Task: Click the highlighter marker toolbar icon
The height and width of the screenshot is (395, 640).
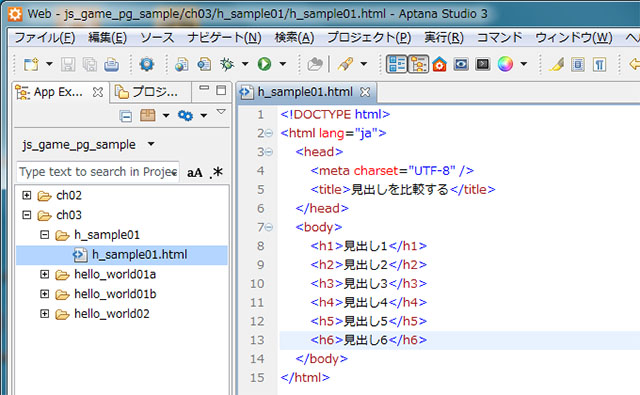Action: (556, 64)
